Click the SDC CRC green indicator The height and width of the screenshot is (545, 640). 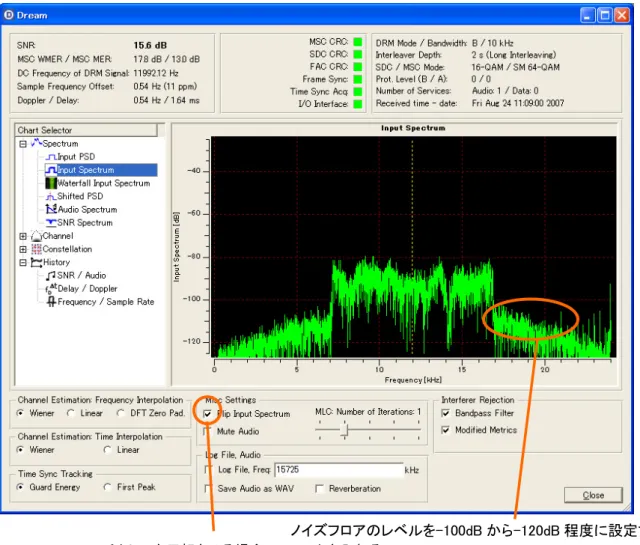(x=358, y=54)
